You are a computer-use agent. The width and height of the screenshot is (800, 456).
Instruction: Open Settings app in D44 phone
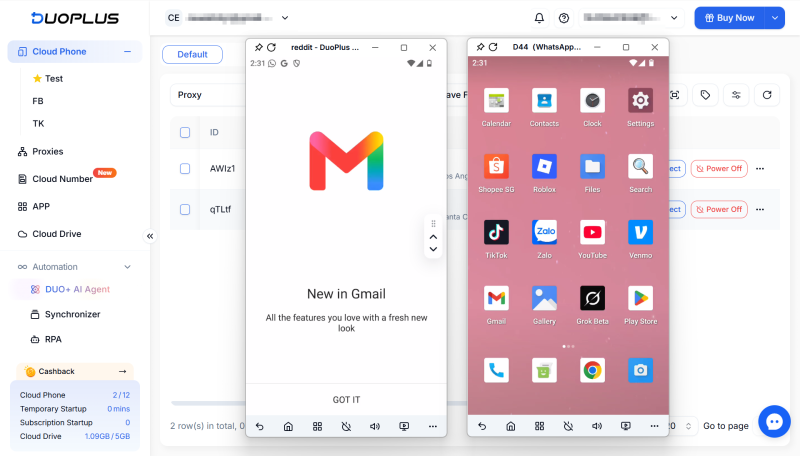pos(640,101)
